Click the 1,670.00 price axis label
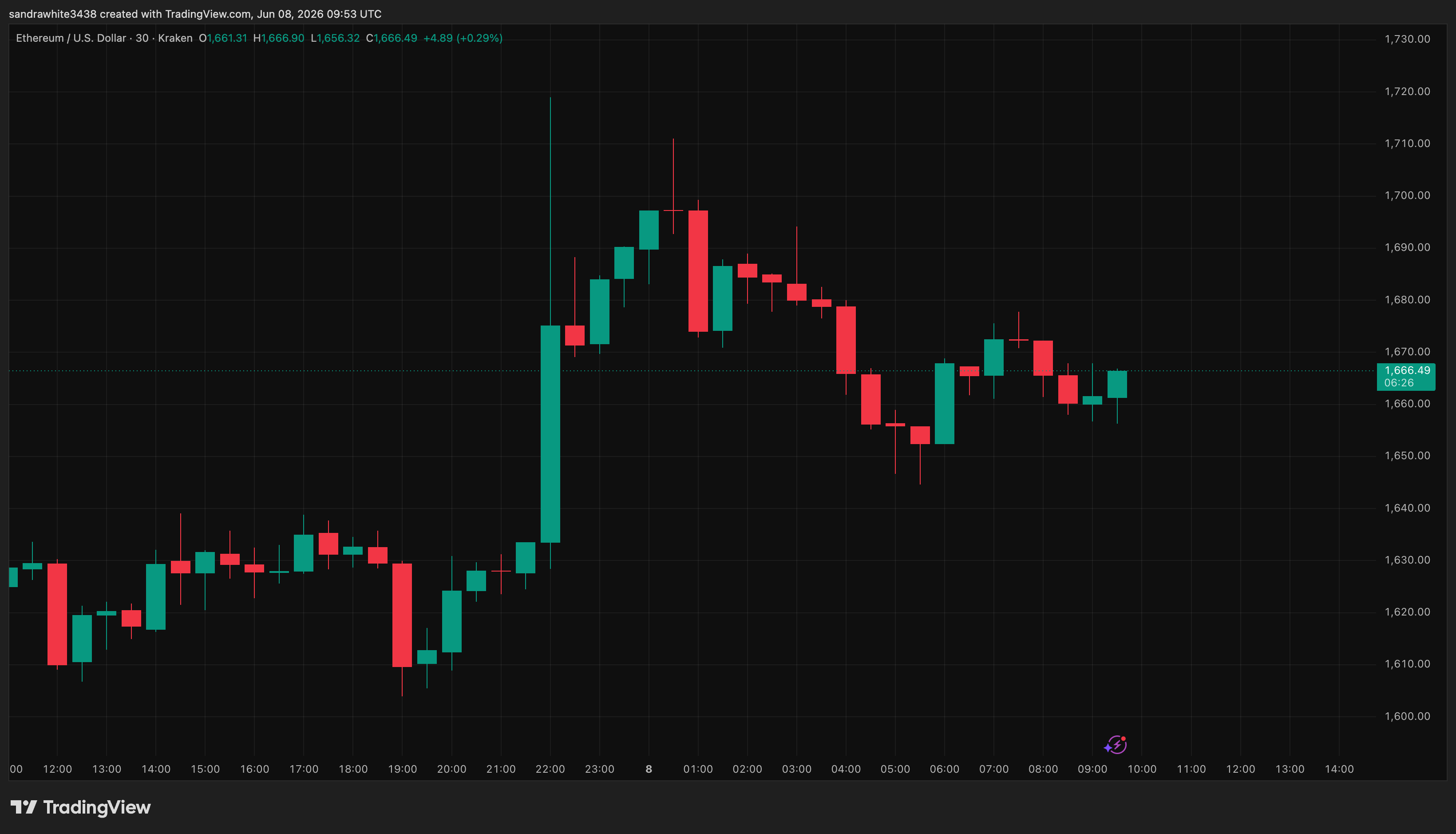1456x834 pixels. [x=1407, y=352]
